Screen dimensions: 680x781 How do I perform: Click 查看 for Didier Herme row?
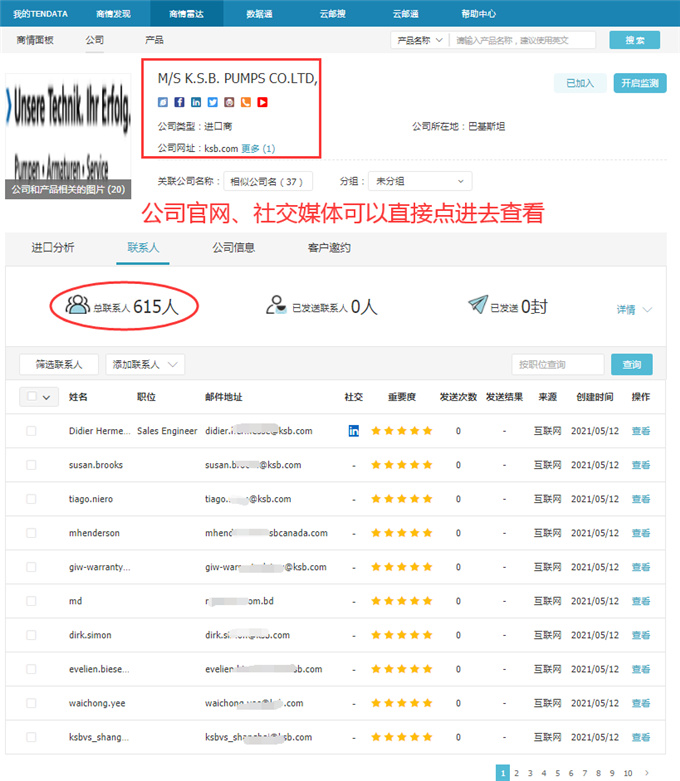pyautogui.click(x=641, y=431)
